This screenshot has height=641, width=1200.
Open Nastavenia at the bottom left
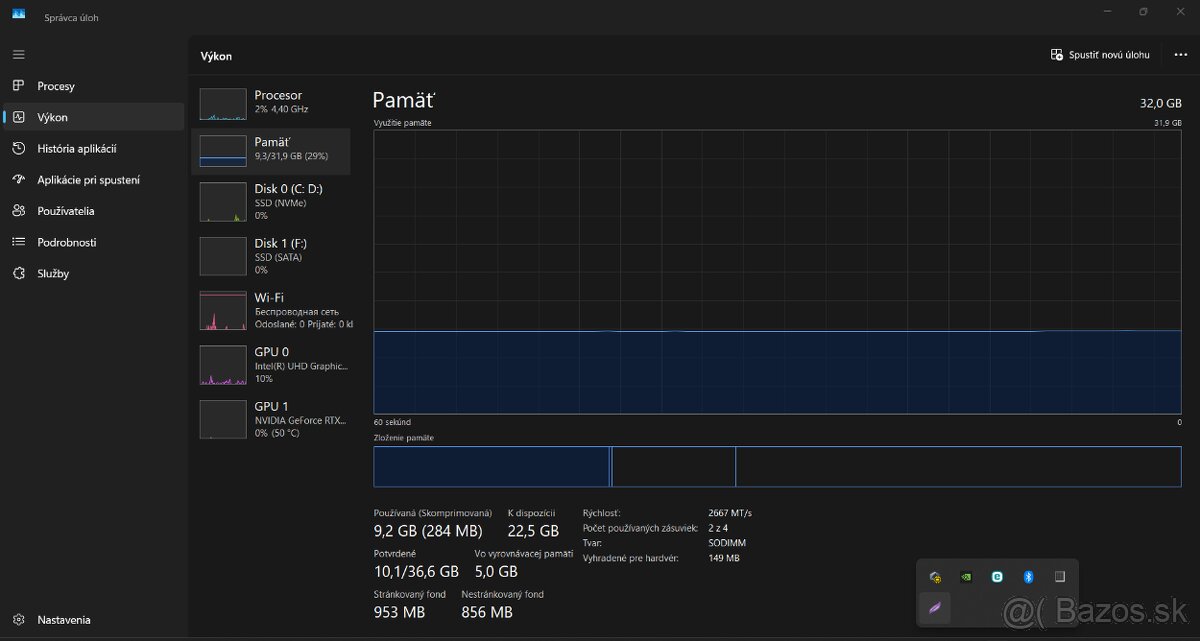pos(63,620)
